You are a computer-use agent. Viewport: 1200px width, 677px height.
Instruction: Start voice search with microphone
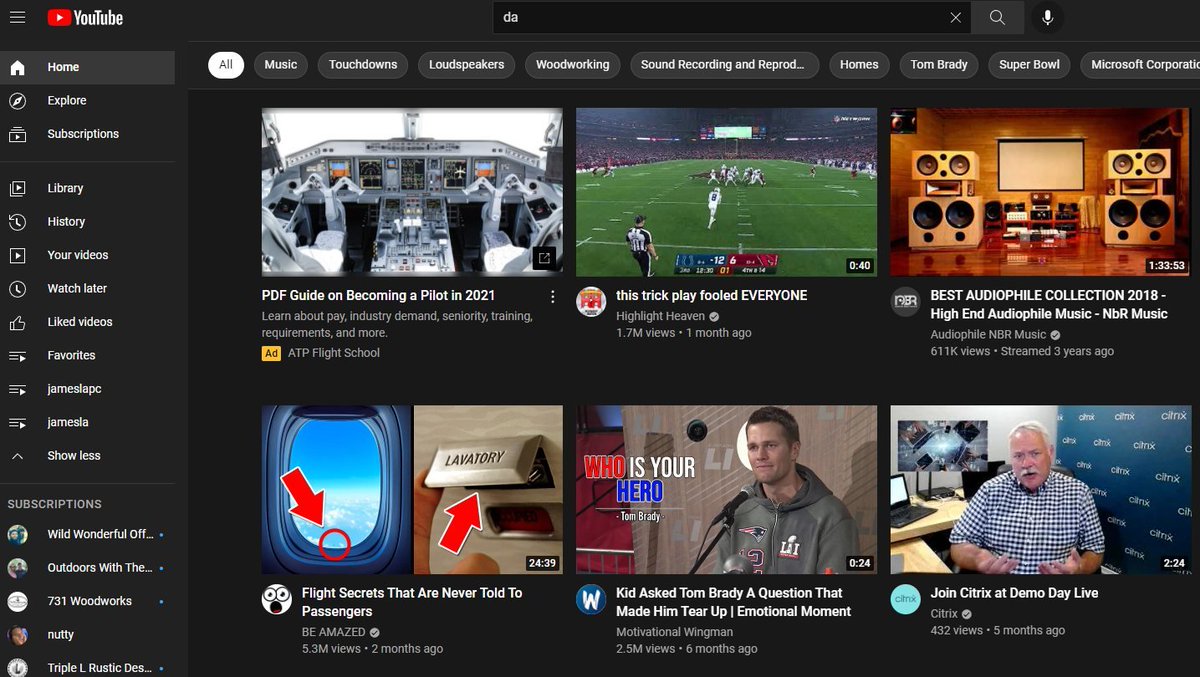(1048, 17)
